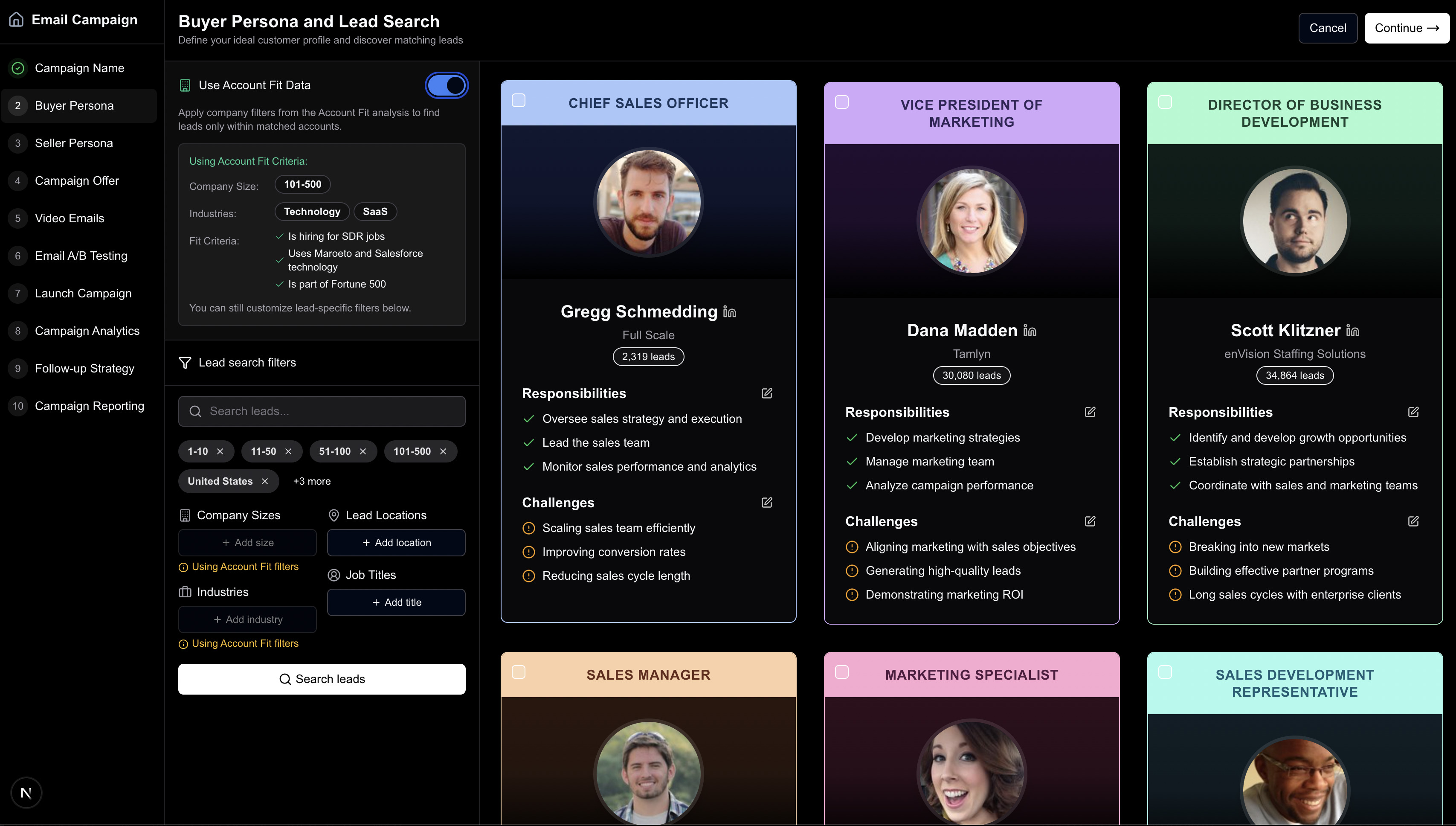
Task: Click Dana Madden's LinkedIn icon
Action: [x=1030, y=331]
